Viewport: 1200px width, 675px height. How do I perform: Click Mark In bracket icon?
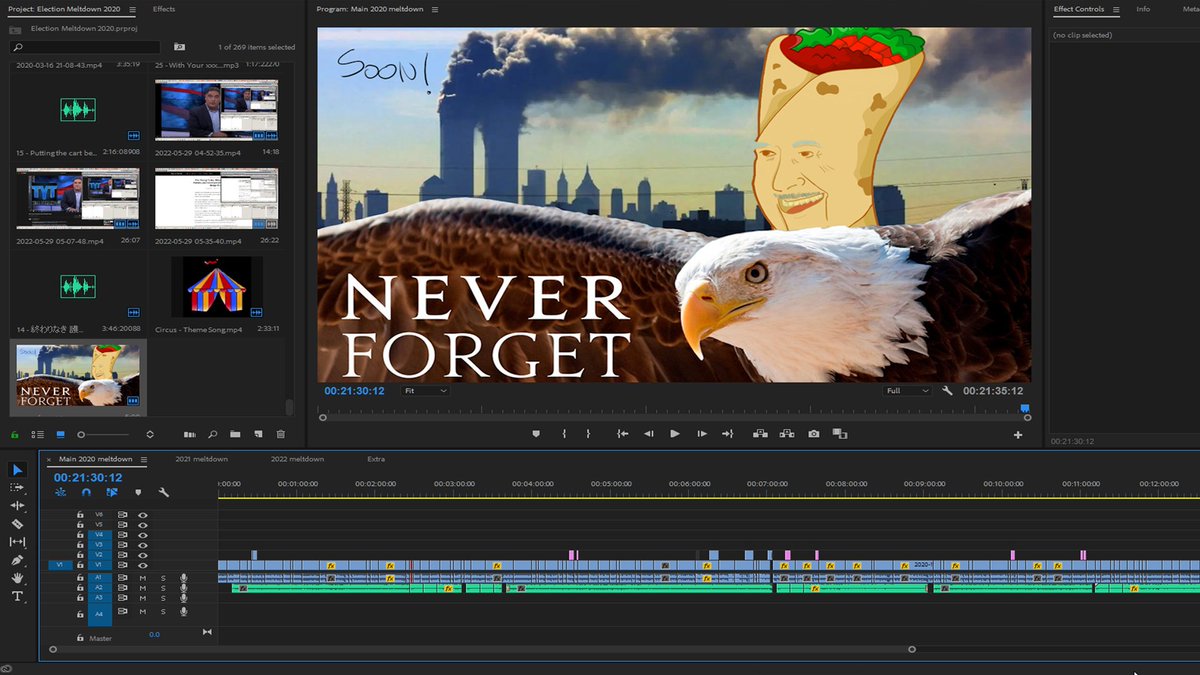click(x=564, y=434)
